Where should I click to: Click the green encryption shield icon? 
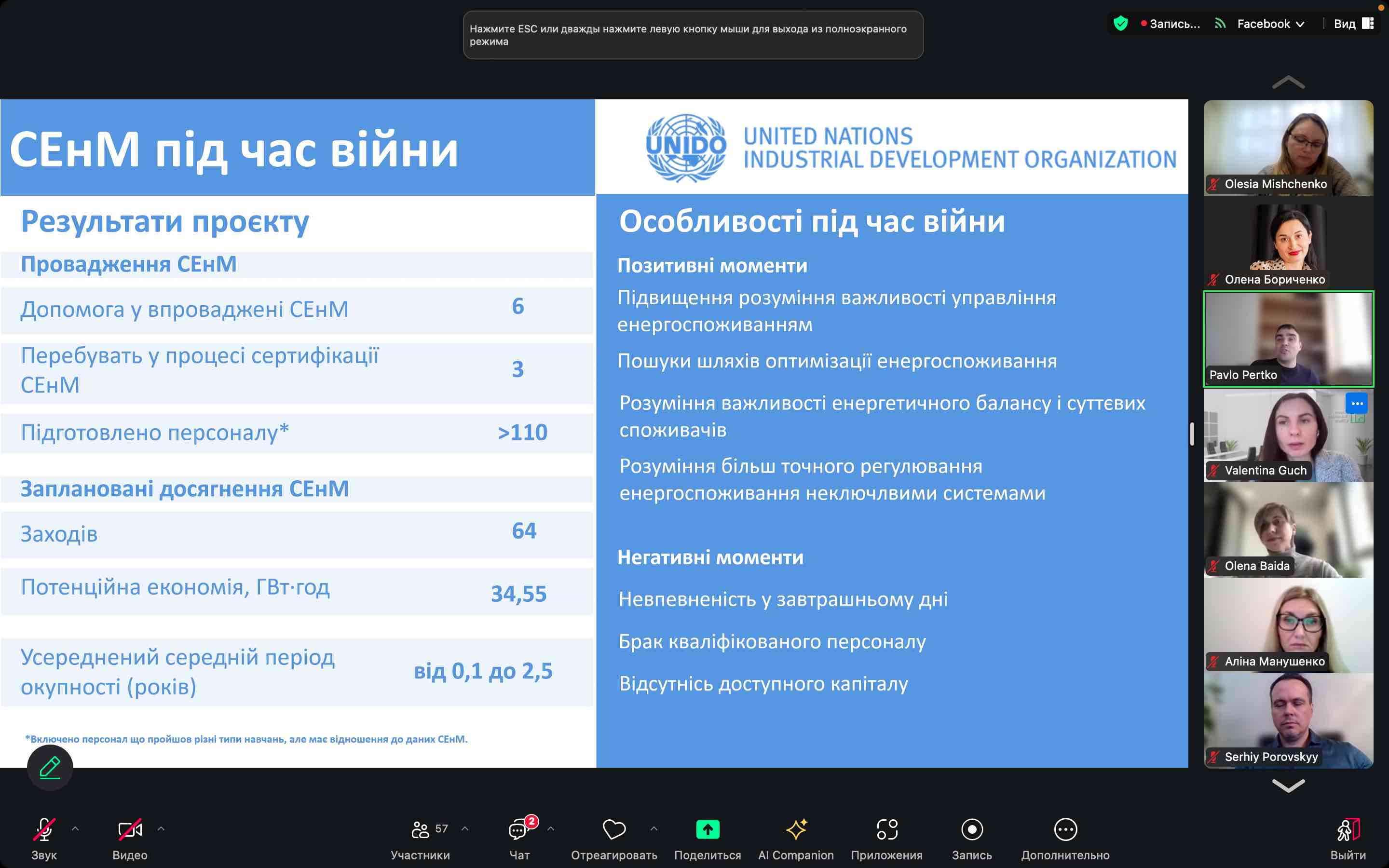point(1120,24)
